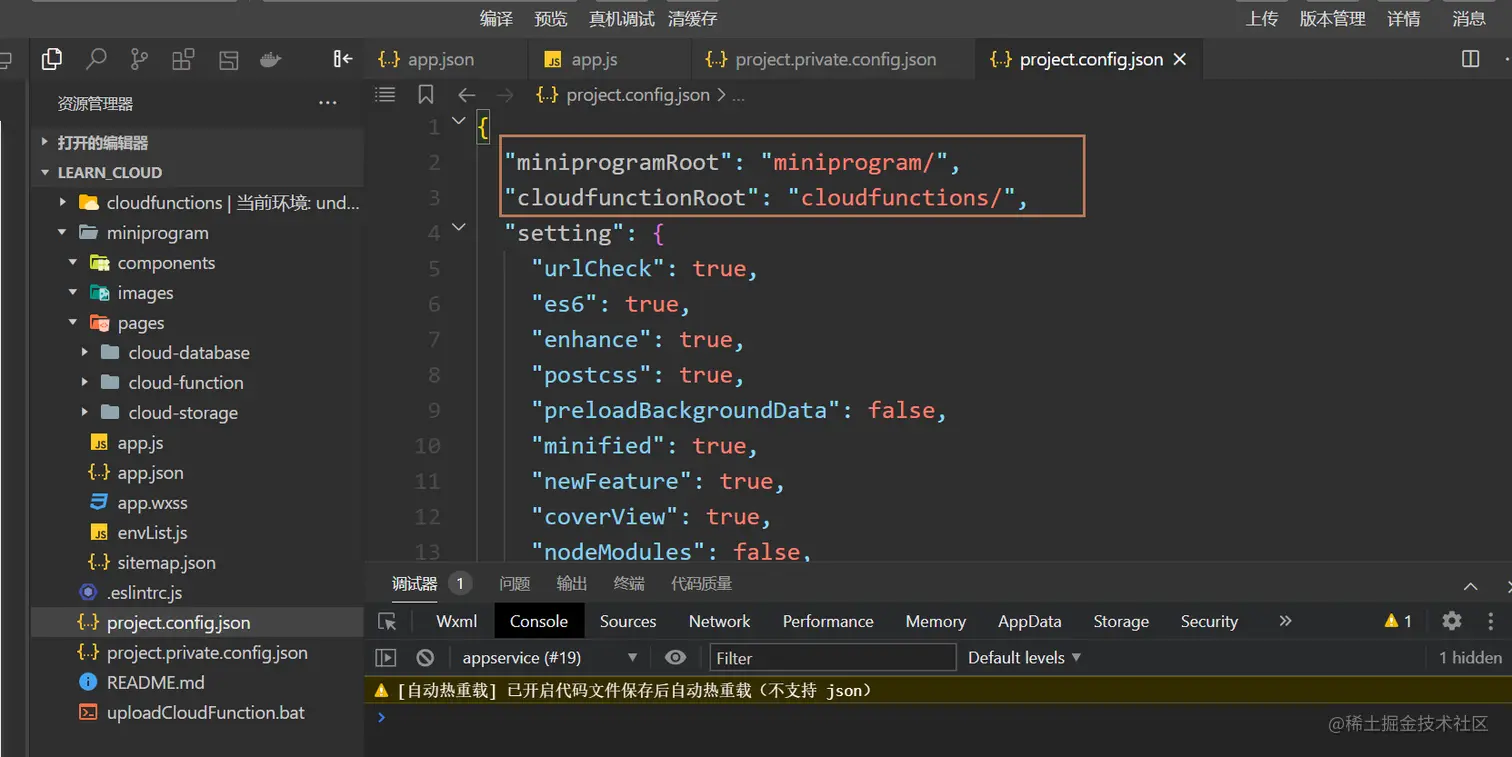This screenshot has height=757, width=1512.
Task: Open devtools settings gear
Action: point(1452,621)
